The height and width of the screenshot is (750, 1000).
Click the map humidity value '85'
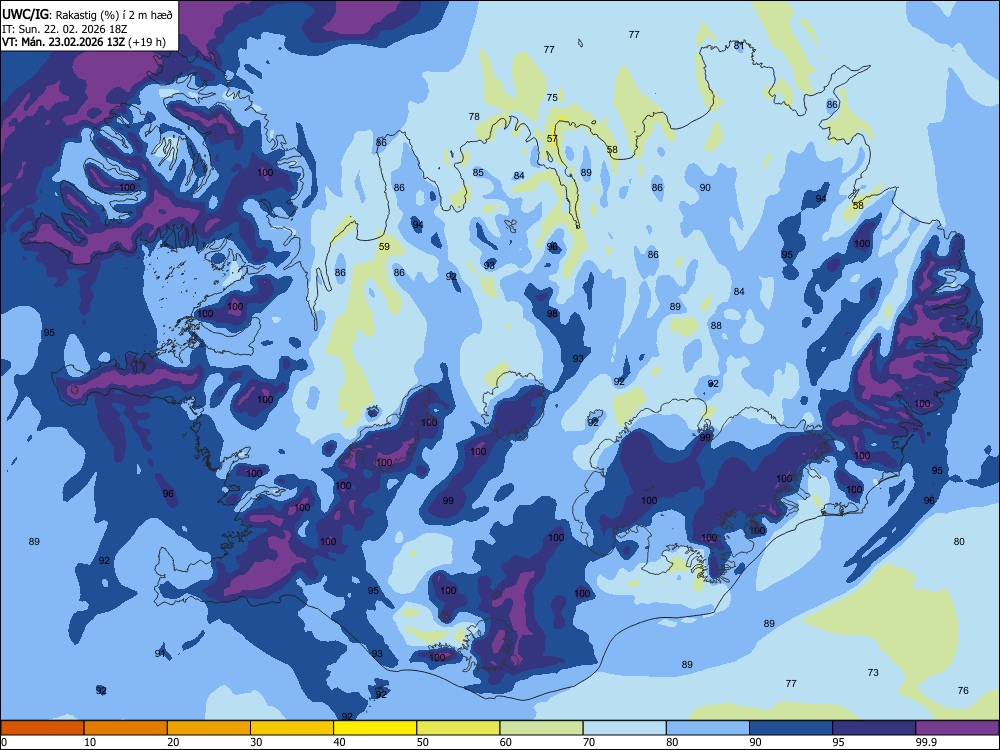click(478, 173)
